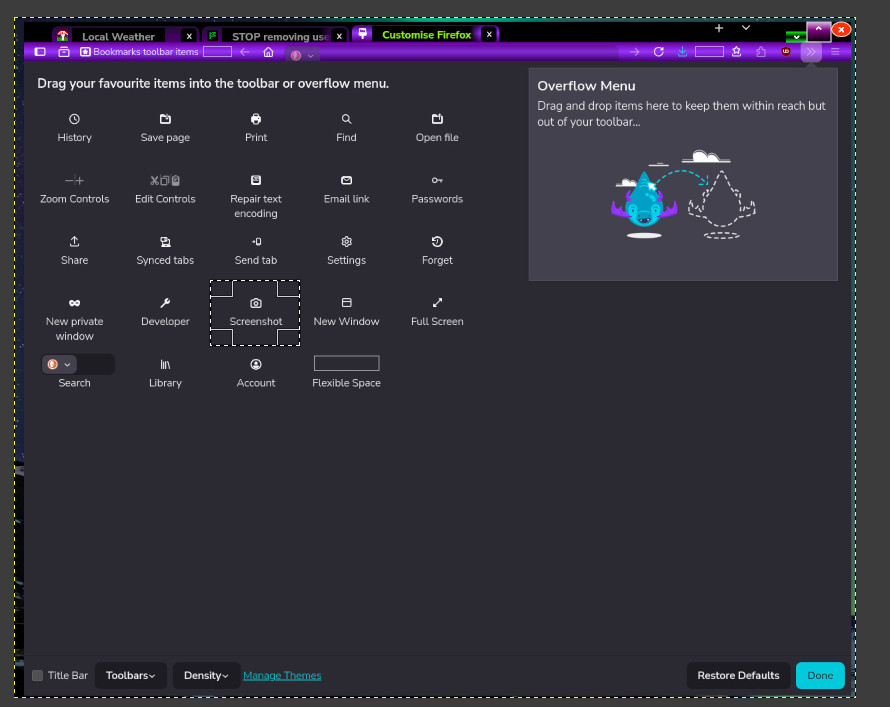Viewport: 890px width, 707px height.
Task: Click the Edit Controls palette item
Action: click(165, 190)
